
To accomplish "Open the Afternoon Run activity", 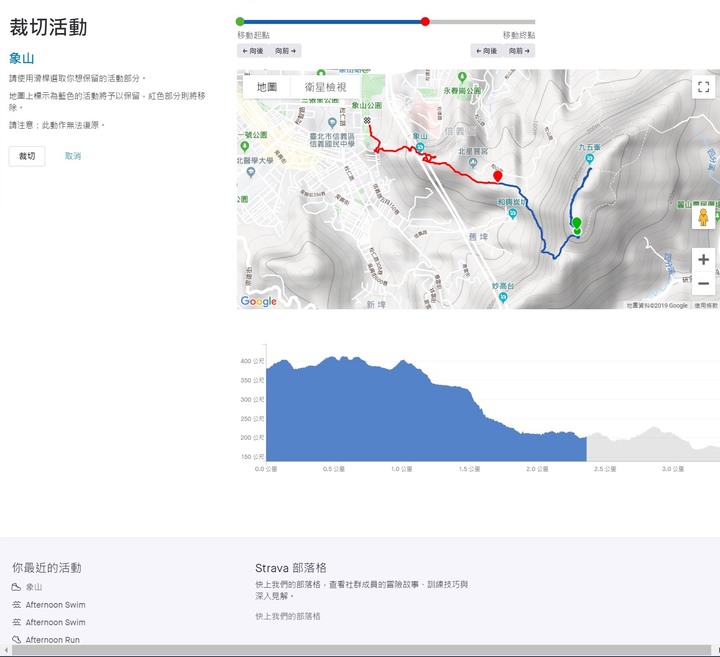I will (x=53, y=640).
